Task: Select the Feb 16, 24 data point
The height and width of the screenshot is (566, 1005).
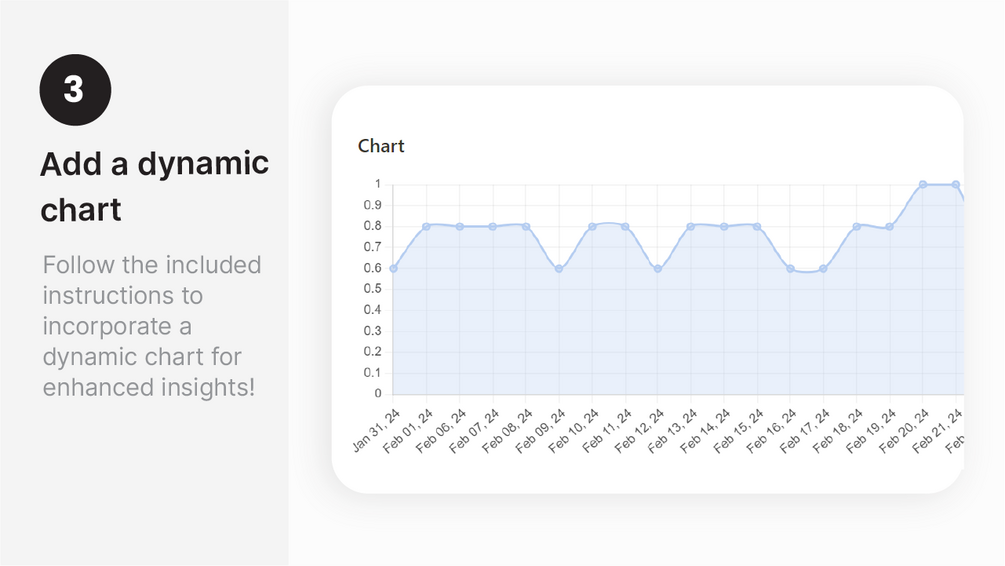Action: [x=790, y=268]
